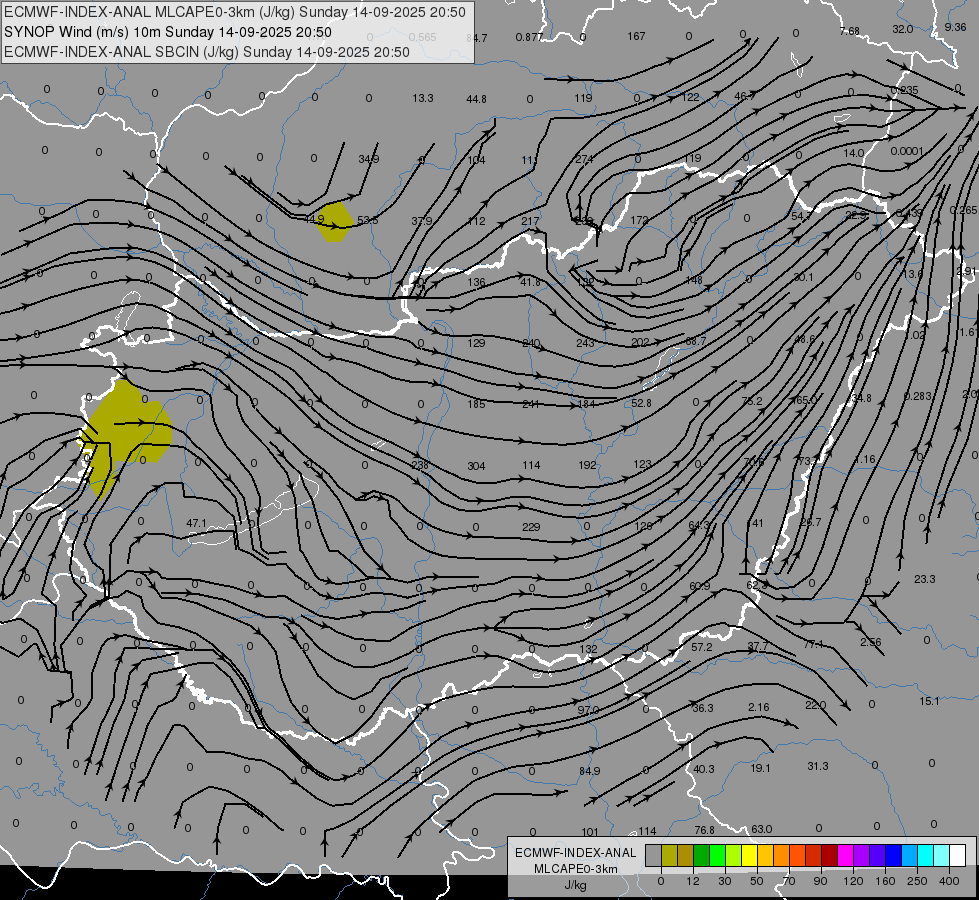
Task: Click the legend tick label '120'
Action: tap(853, 881)
